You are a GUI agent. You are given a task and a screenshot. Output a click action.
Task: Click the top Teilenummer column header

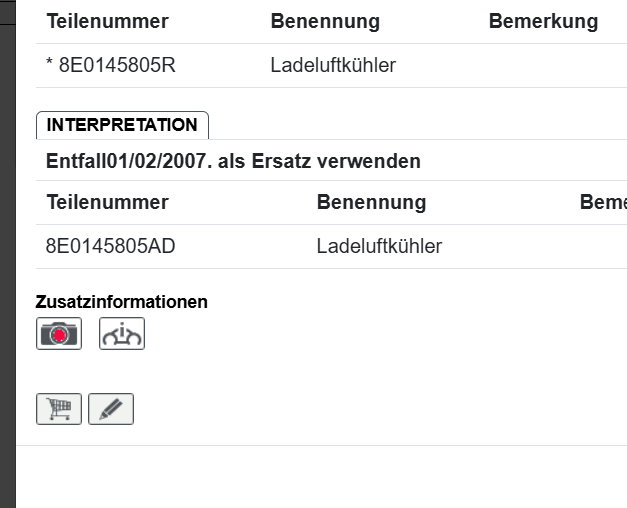pyautogui.click(x=107, y=21)
